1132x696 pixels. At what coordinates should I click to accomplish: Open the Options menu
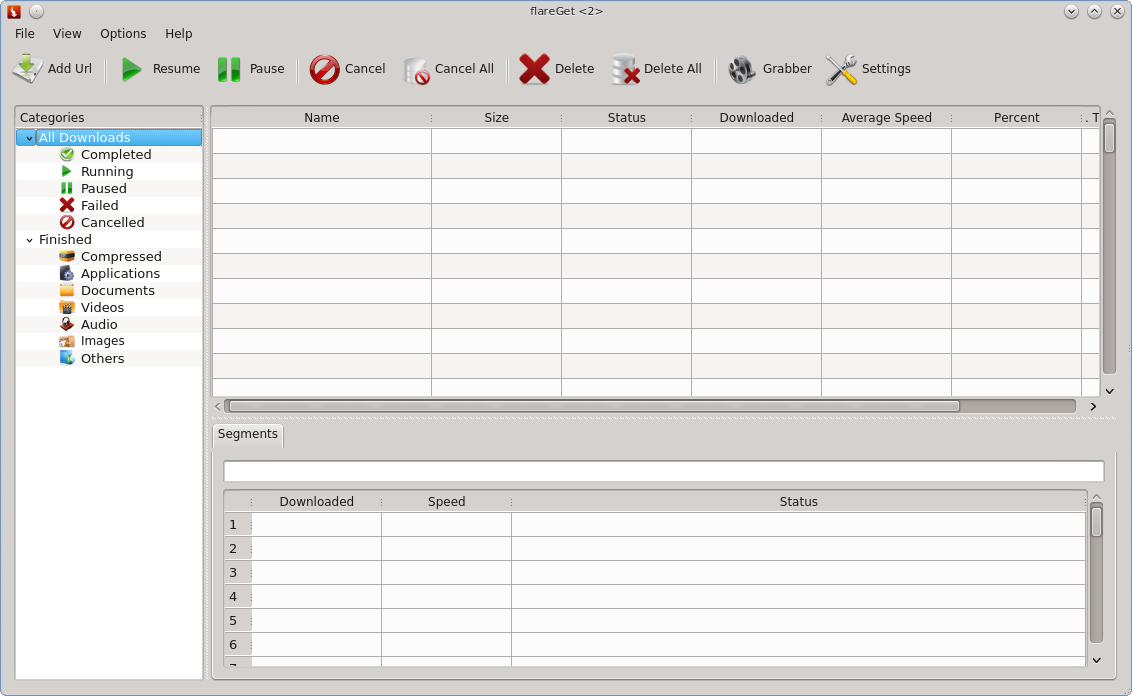coord(123,33)
